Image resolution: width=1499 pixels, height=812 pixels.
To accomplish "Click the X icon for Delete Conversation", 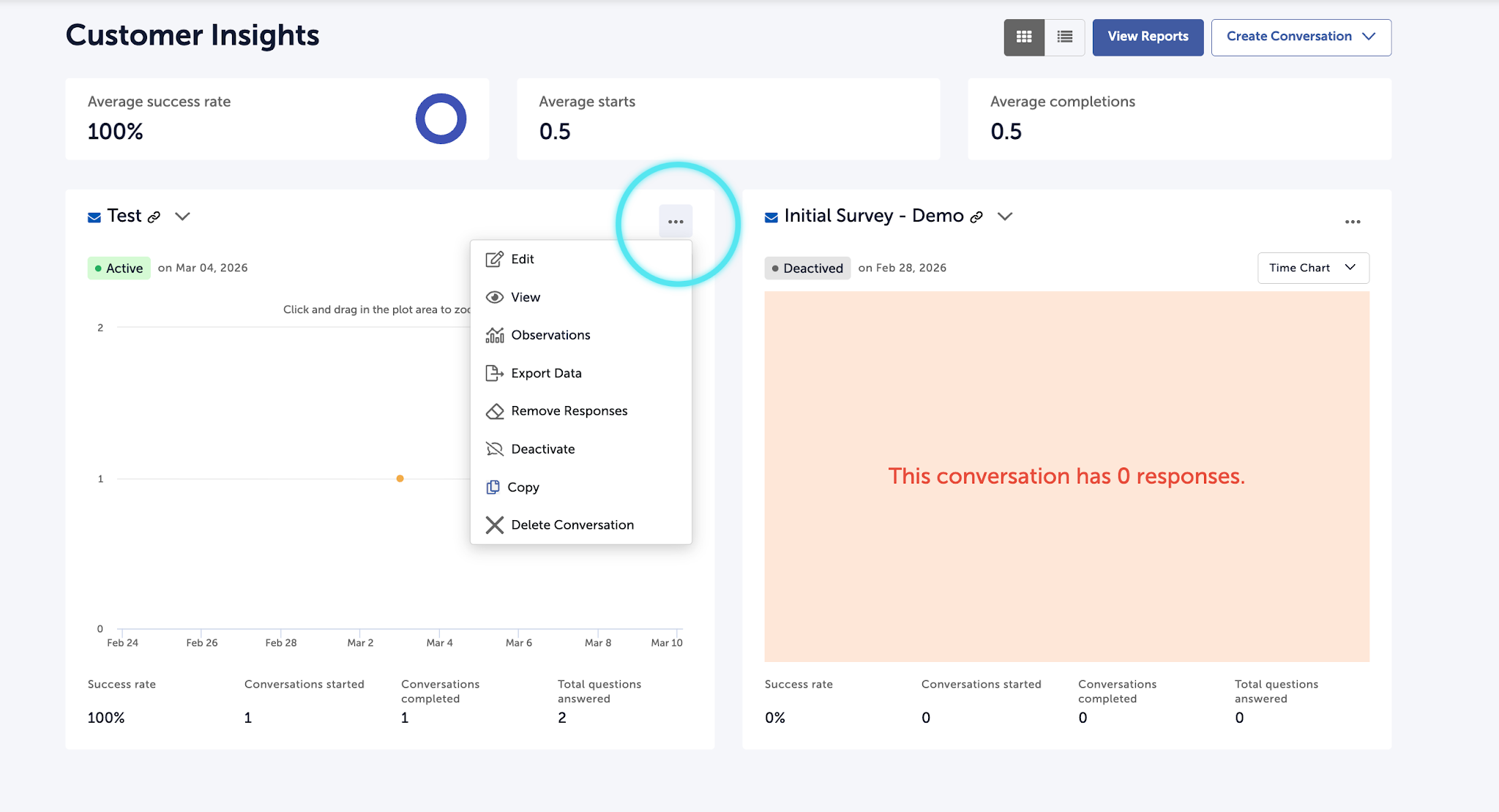I will [495, 525].
